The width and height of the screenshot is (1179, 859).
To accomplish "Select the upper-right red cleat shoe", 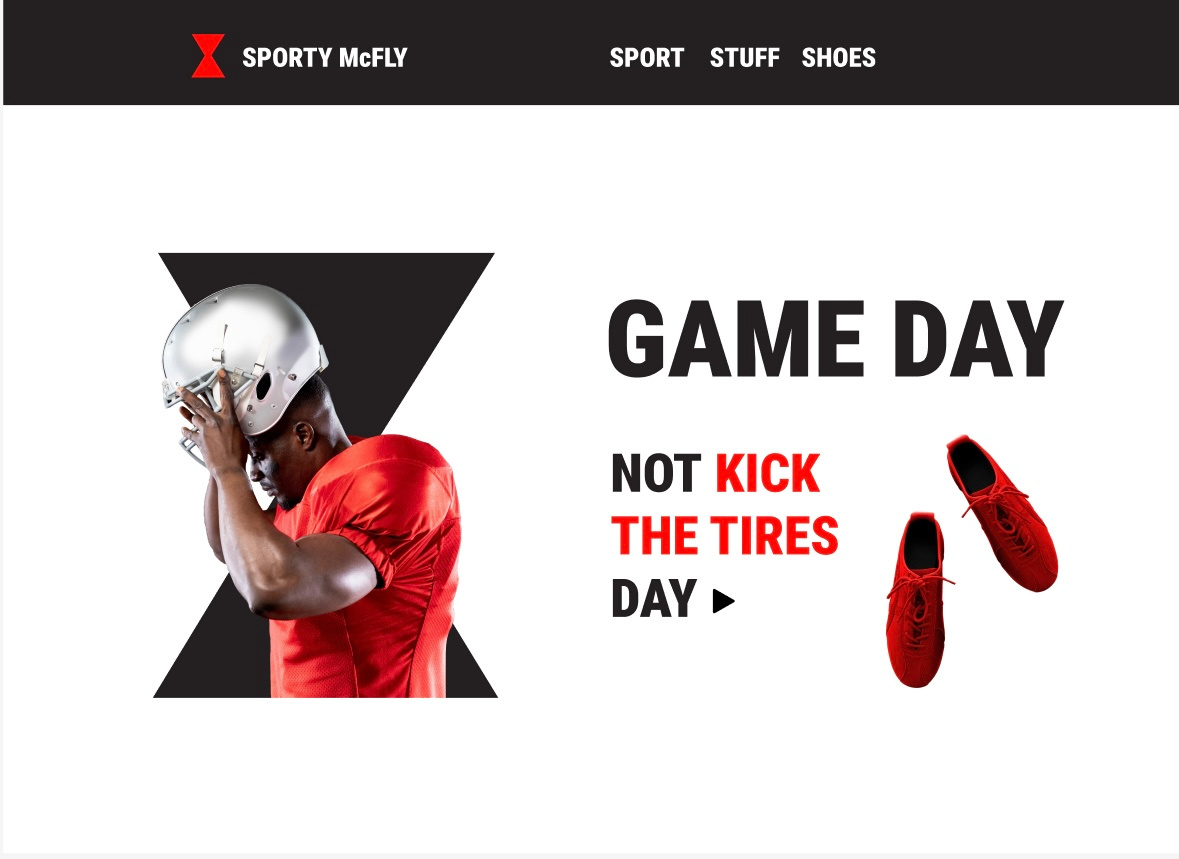I will coord(1002,512).
